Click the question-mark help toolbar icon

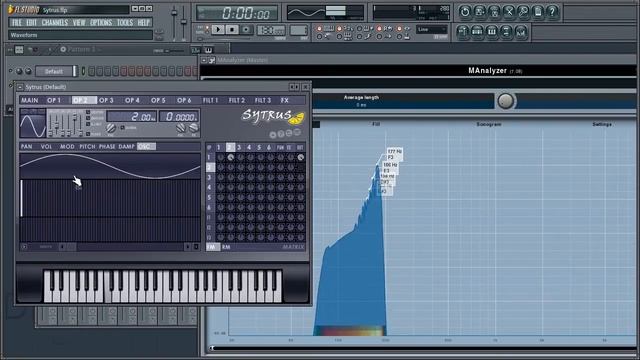553,12
